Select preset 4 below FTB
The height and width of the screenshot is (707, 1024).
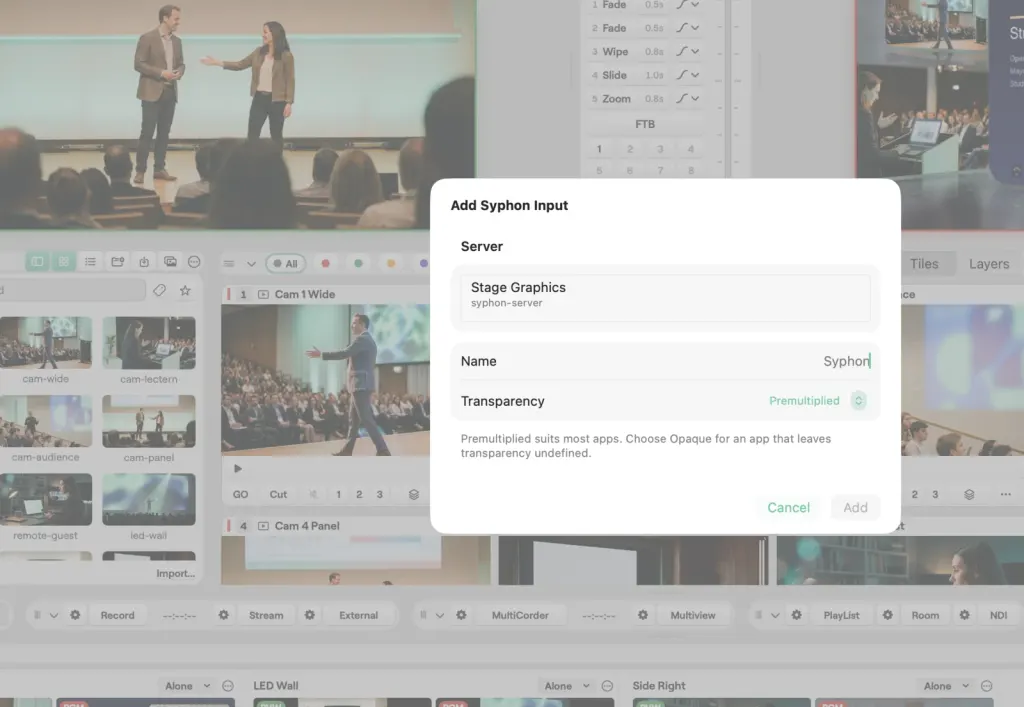coord(690,149)
